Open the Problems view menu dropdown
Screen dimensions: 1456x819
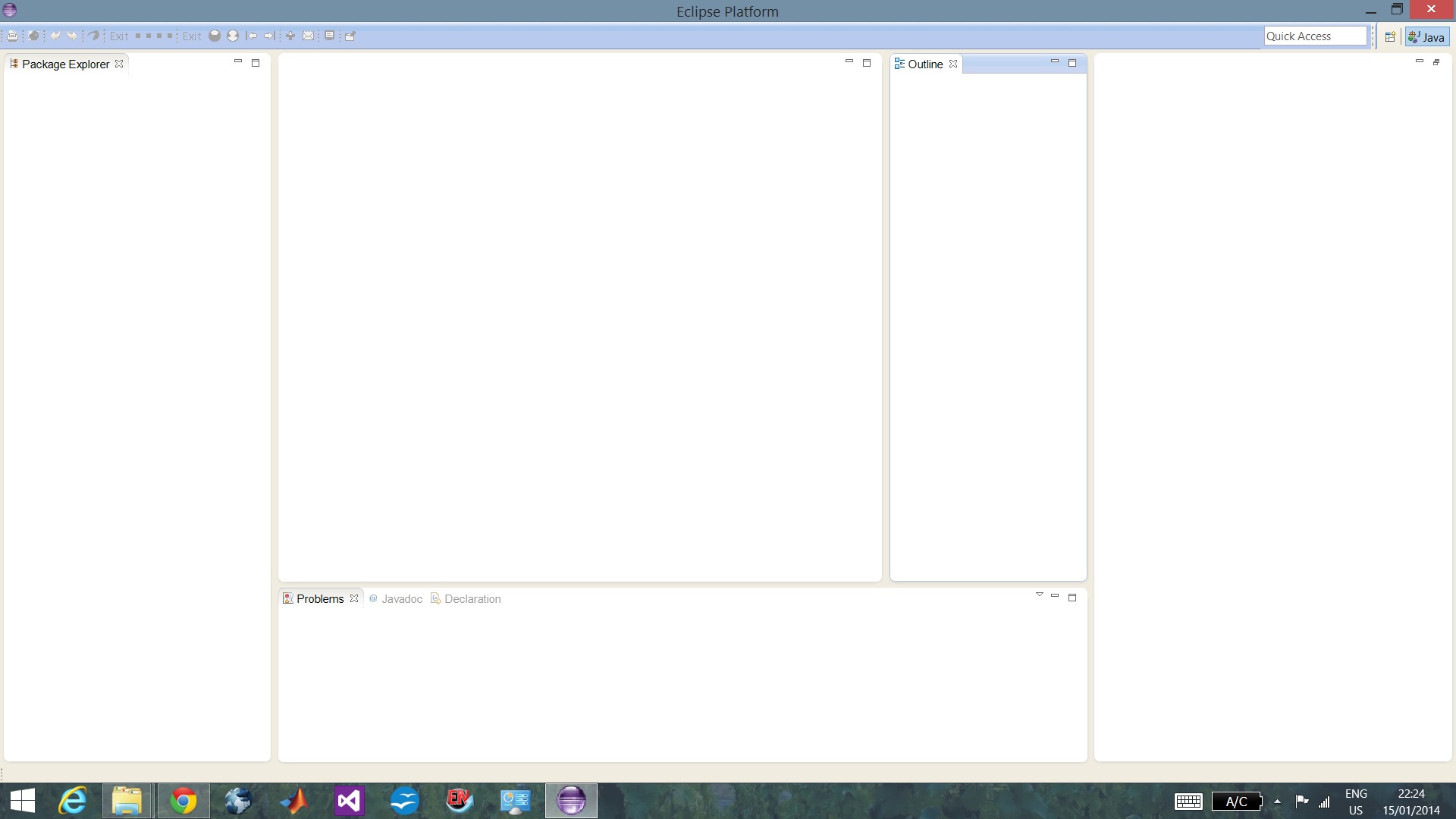[1040, 595]
